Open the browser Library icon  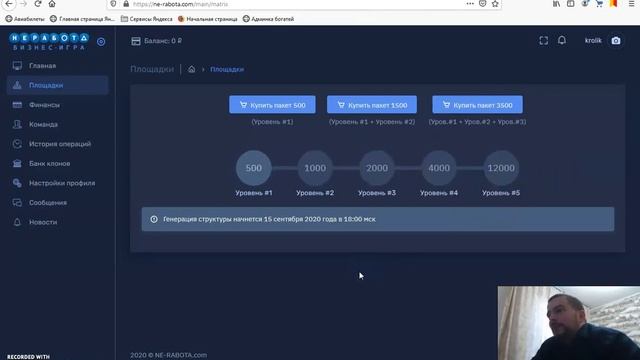click(x=557, y=4)
